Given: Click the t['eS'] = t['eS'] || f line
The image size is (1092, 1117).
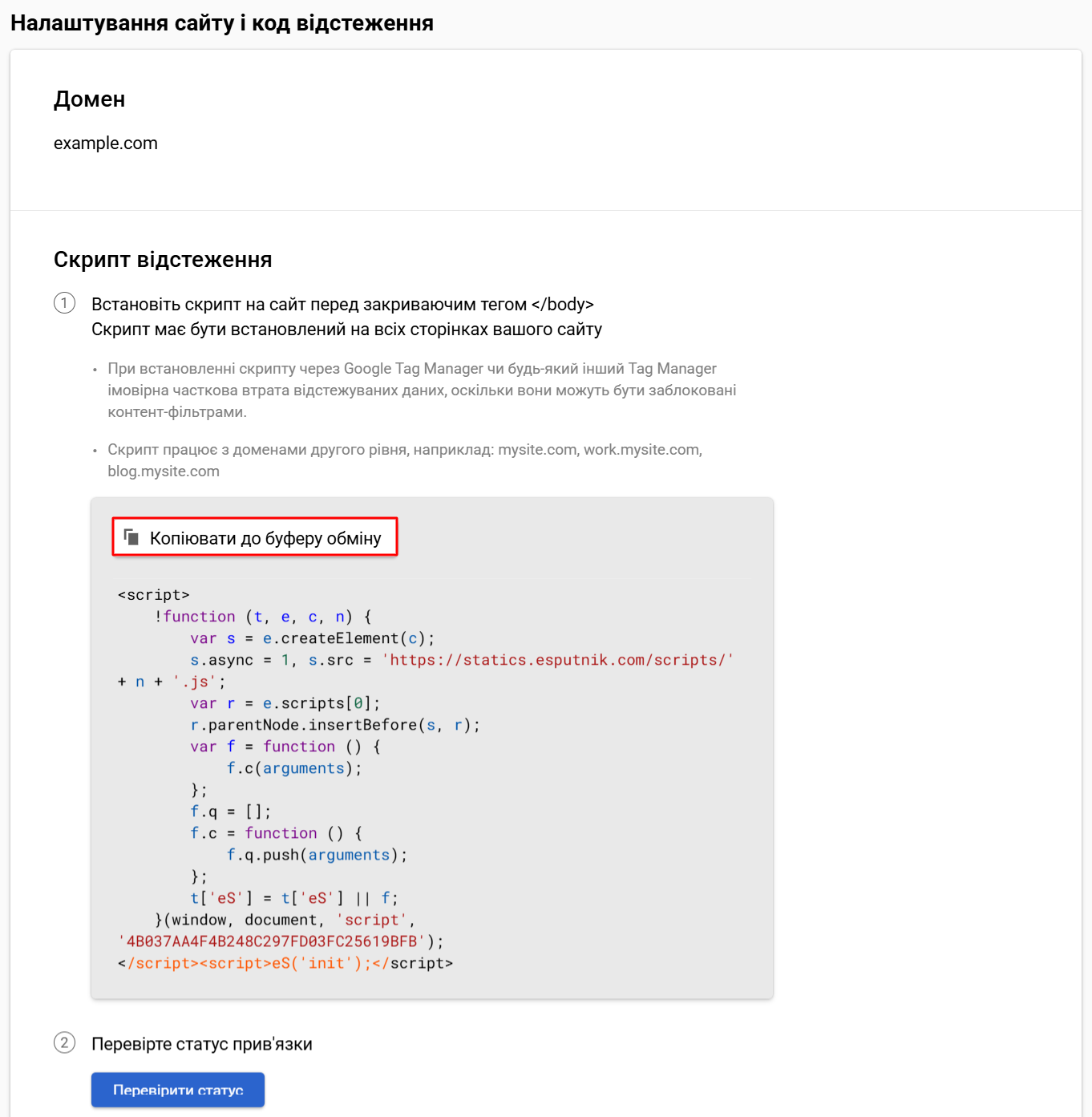Looking at the screenshot, I should coord(294,898).
